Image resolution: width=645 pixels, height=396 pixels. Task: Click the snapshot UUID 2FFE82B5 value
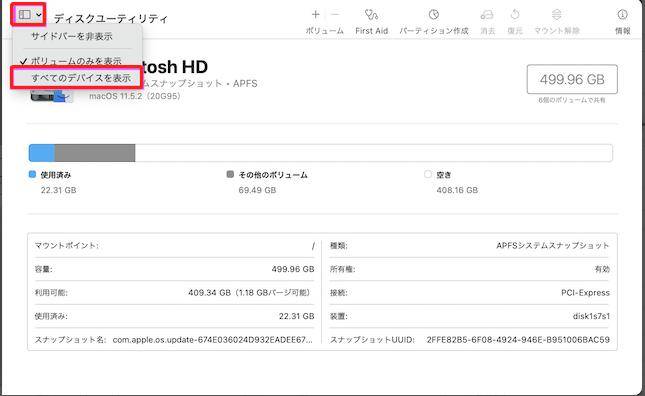tap(518, 340)
